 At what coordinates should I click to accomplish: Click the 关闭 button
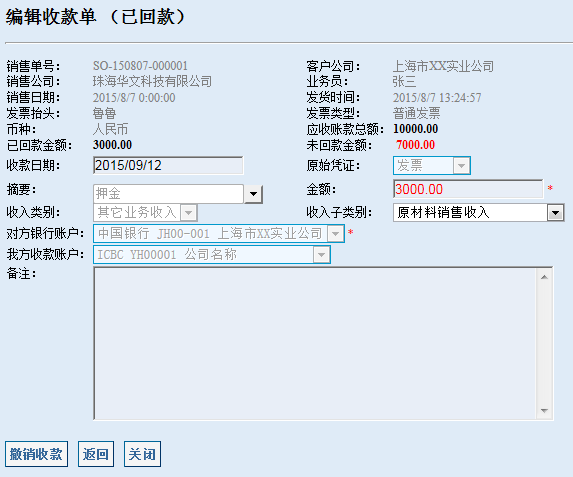coord(142,454)
